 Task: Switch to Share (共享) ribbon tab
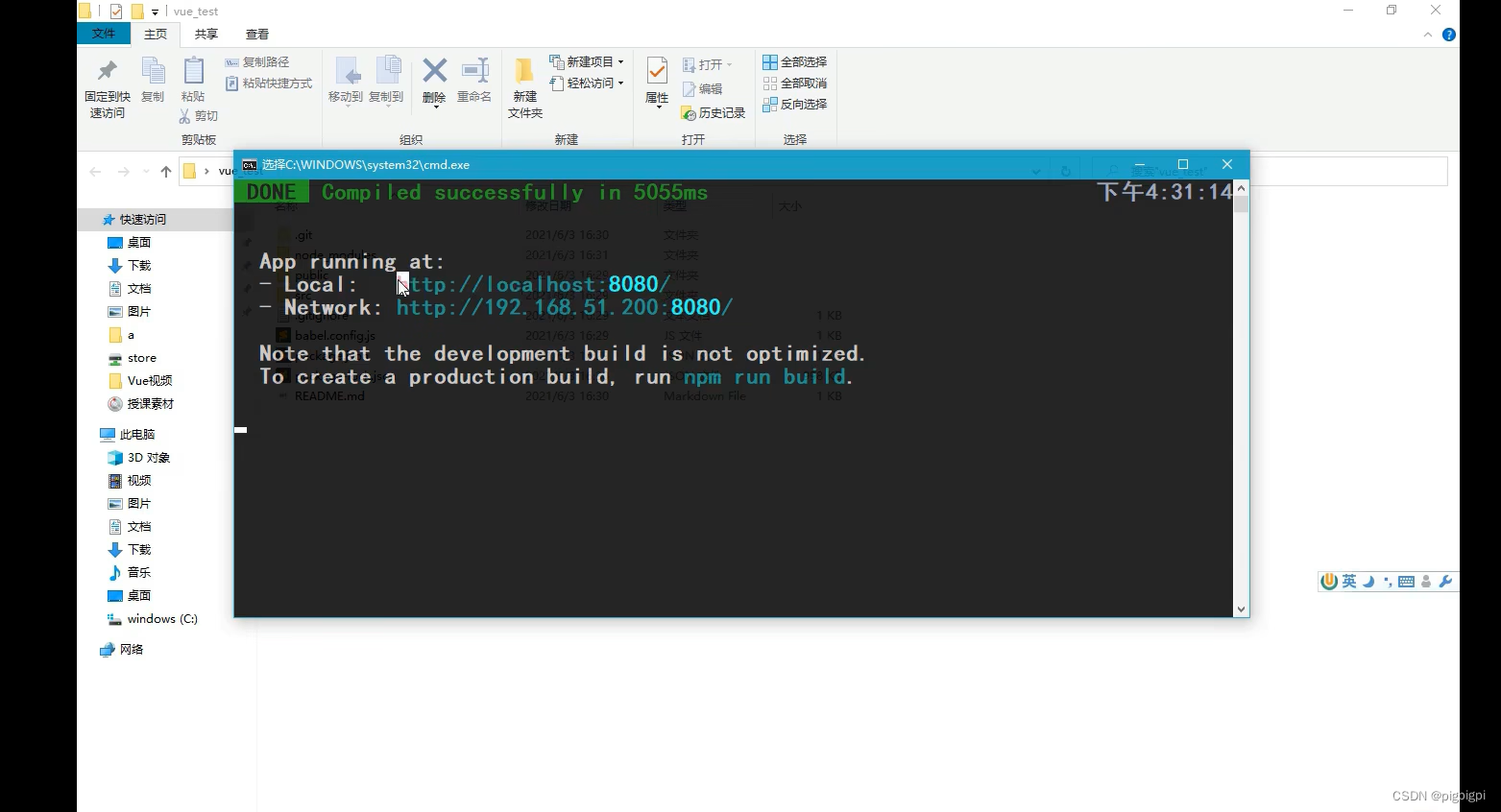tap(206, 34)
